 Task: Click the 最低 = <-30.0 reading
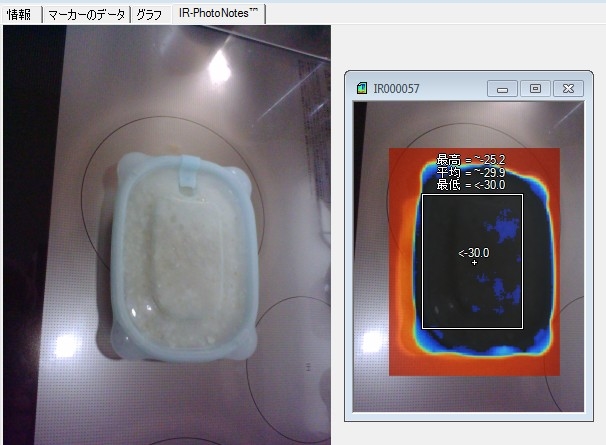470,185
